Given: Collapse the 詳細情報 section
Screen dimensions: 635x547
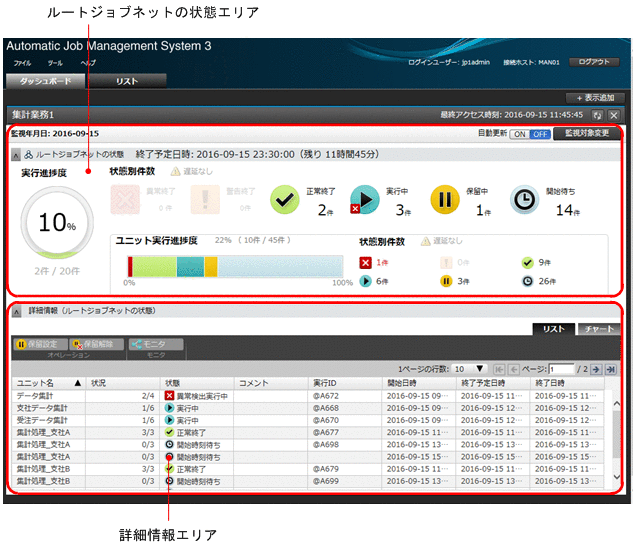Looking at the screenshot, I should click(16, 312).
